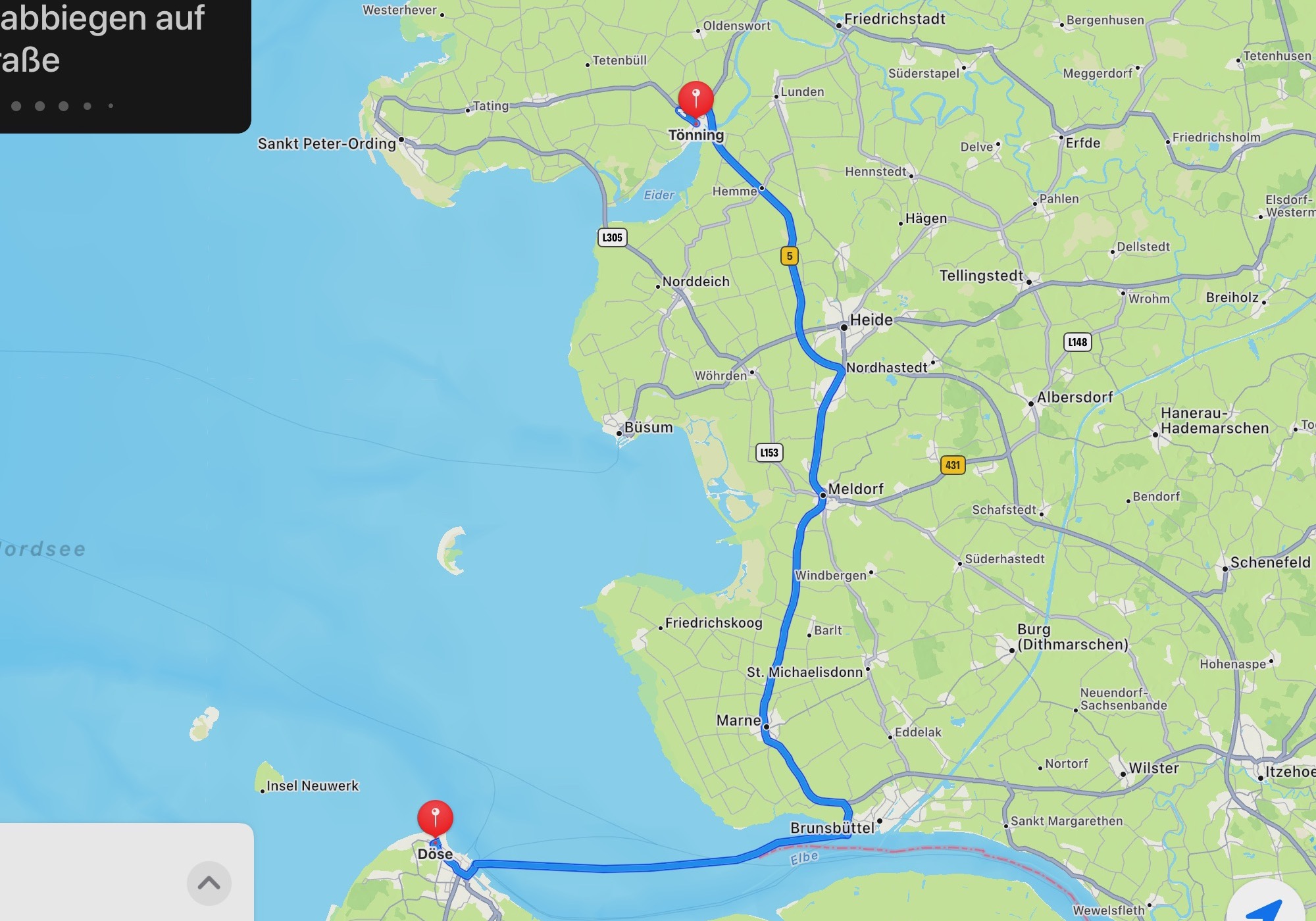1316x921 pixels.
Task: Tap the red pin at Döse
Action: 435,818
